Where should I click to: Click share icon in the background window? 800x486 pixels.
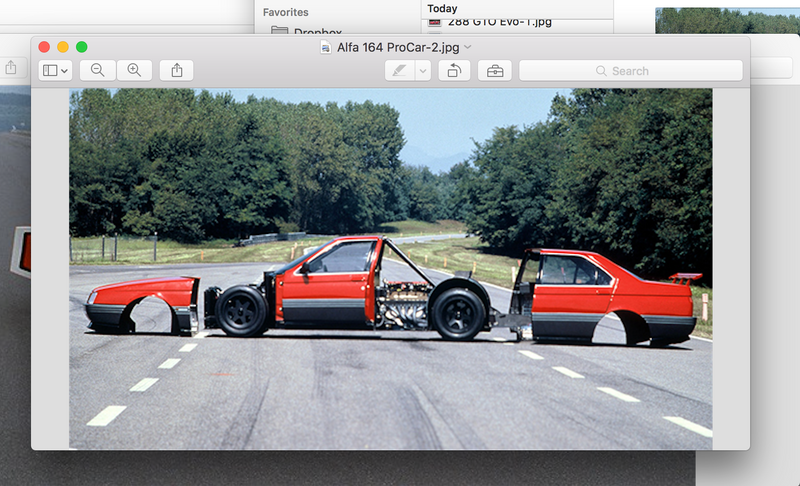tap(11, 67)
